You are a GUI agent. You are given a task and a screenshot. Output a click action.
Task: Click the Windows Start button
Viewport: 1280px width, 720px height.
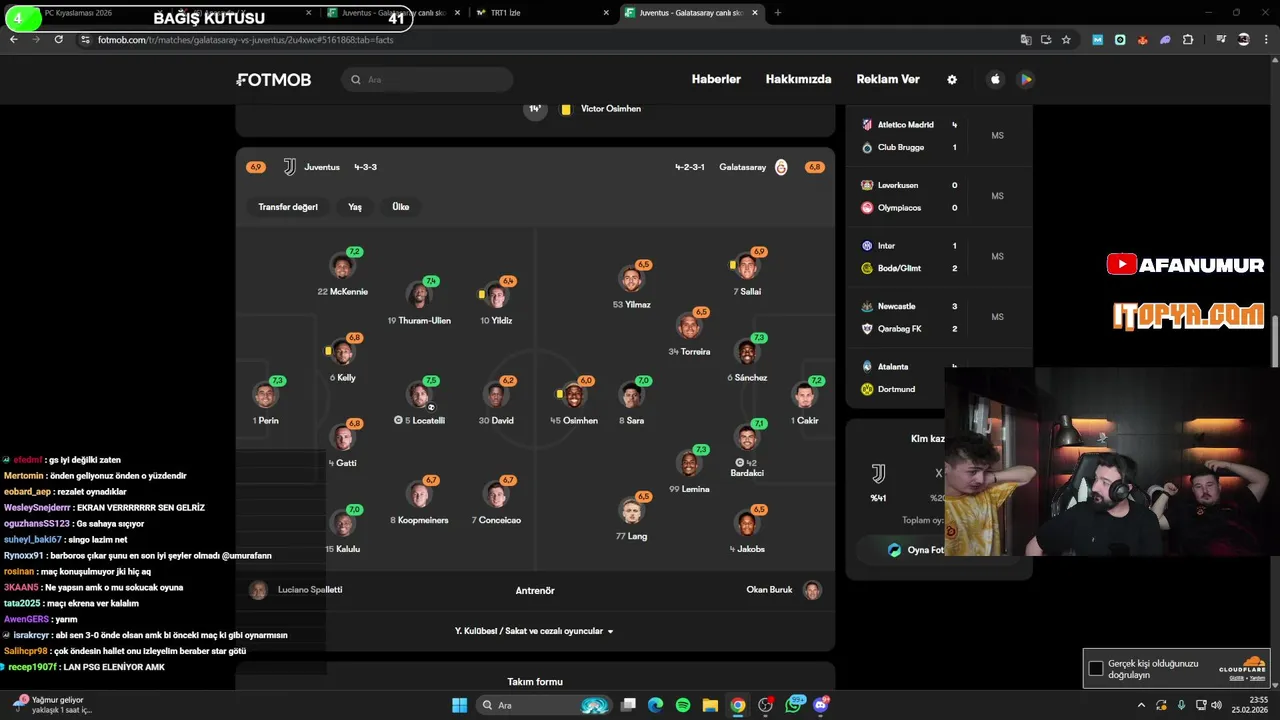(x=459, y=705)
